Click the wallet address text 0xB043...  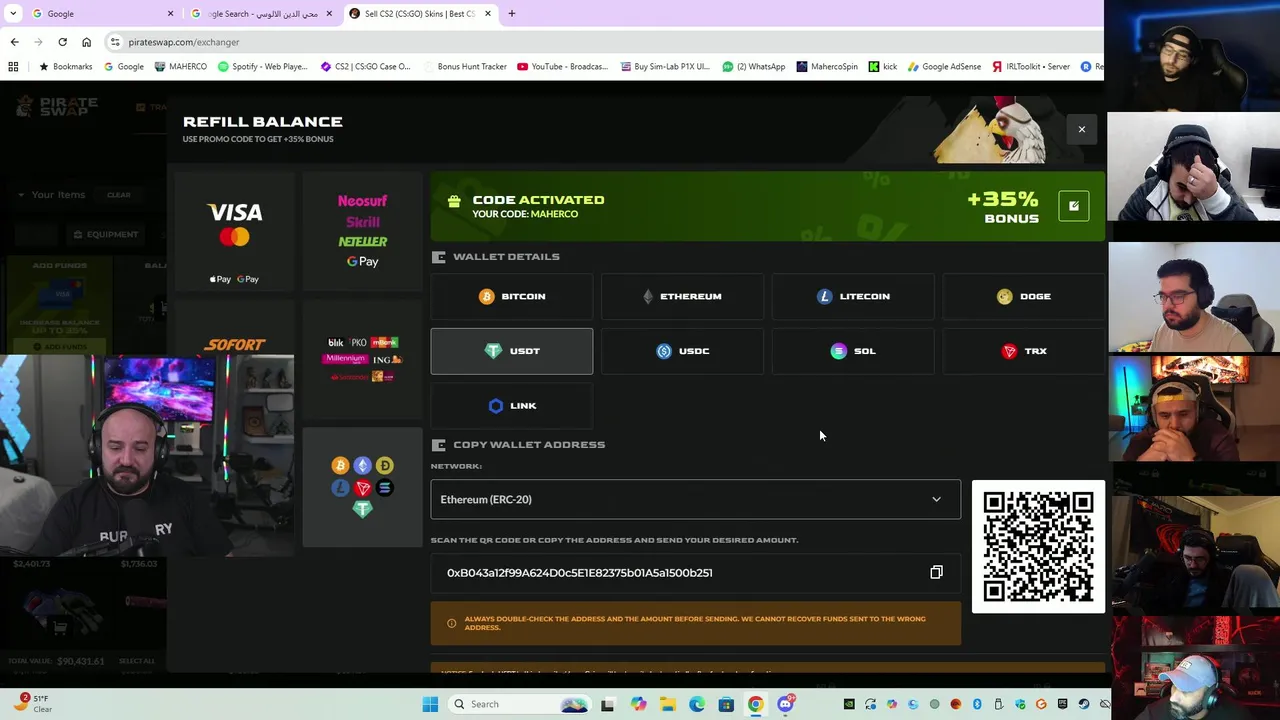(579, 573)
